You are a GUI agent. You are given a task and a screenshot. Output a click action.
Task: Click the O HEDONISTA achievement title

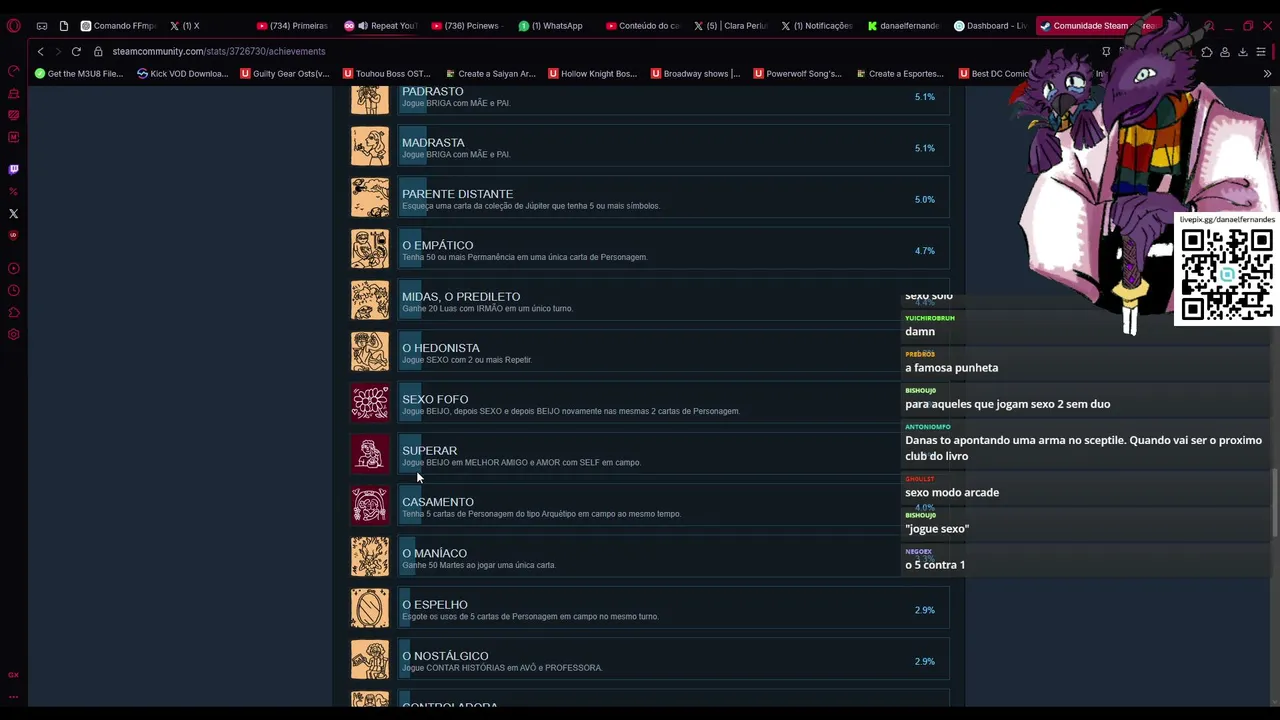coord(441,348)
